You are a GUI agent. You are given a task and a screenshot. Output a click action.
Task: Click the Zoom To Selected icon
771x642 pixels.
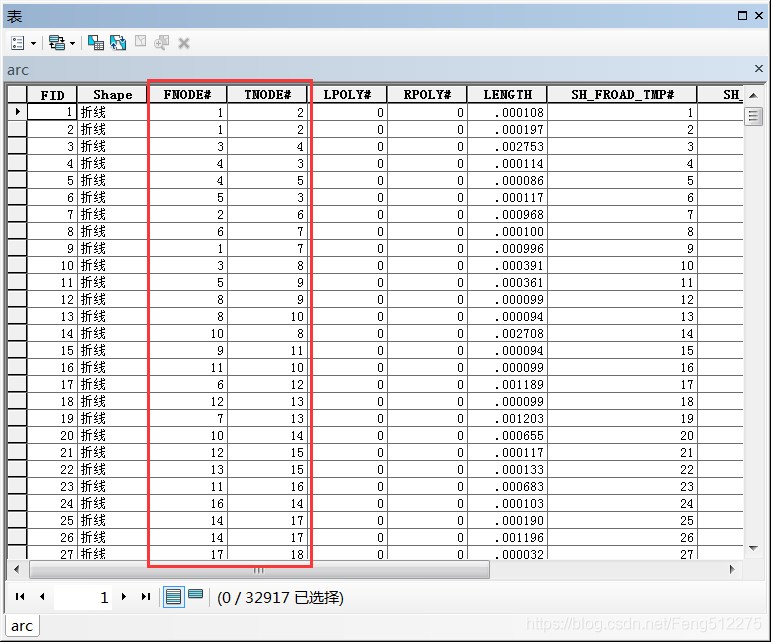click(161, 43)
